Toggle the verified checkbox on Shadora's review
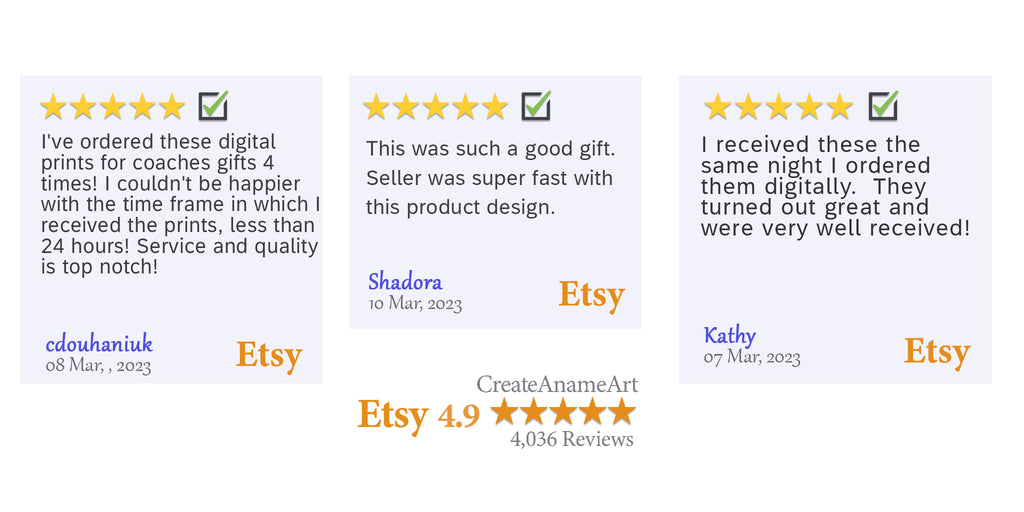Image resolution: width=1024 pixels, height=512 pixels. click(537, 105)
